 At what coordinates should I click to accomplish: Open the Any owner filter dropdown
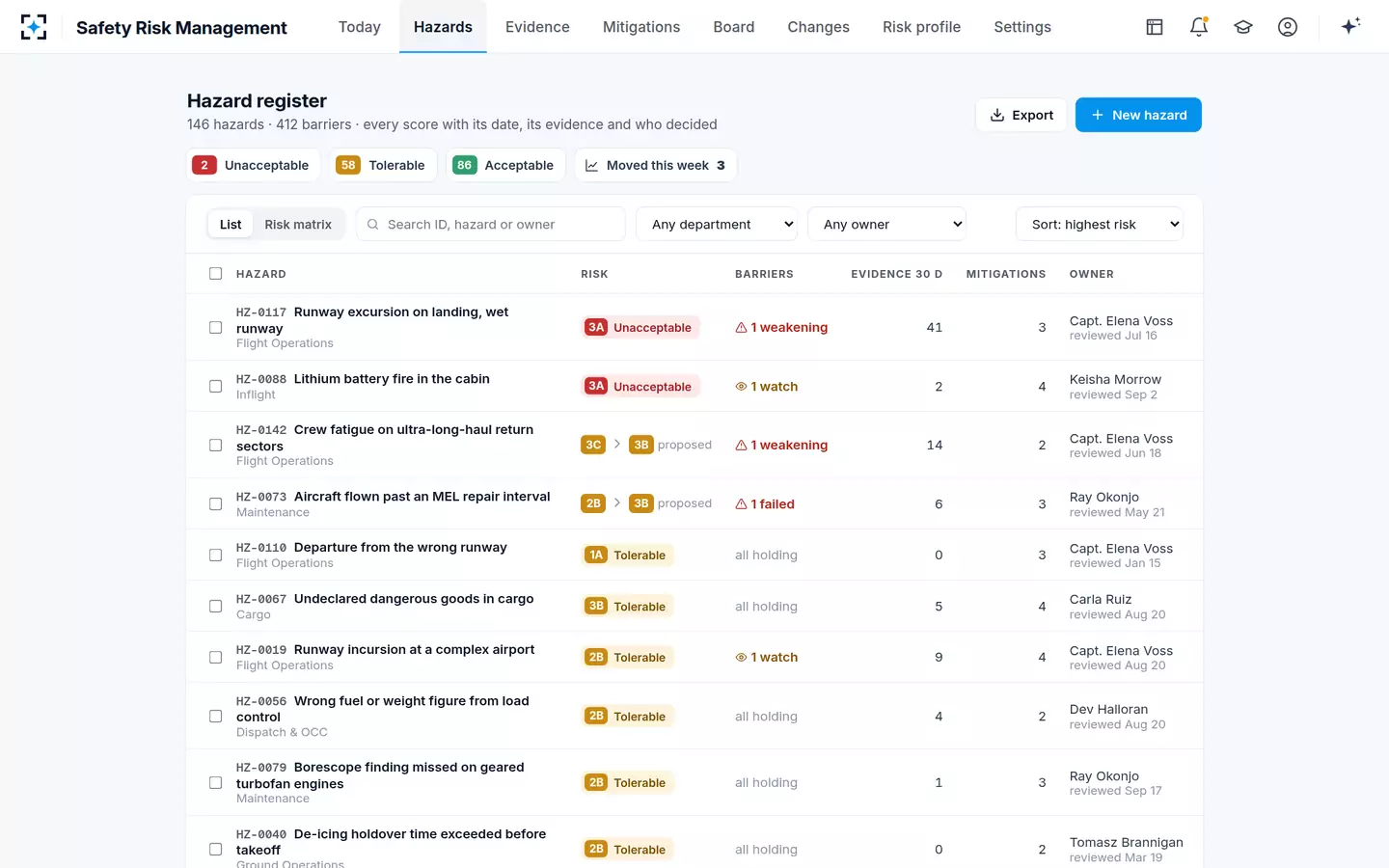pyautogui.click(x=886, y=225)
